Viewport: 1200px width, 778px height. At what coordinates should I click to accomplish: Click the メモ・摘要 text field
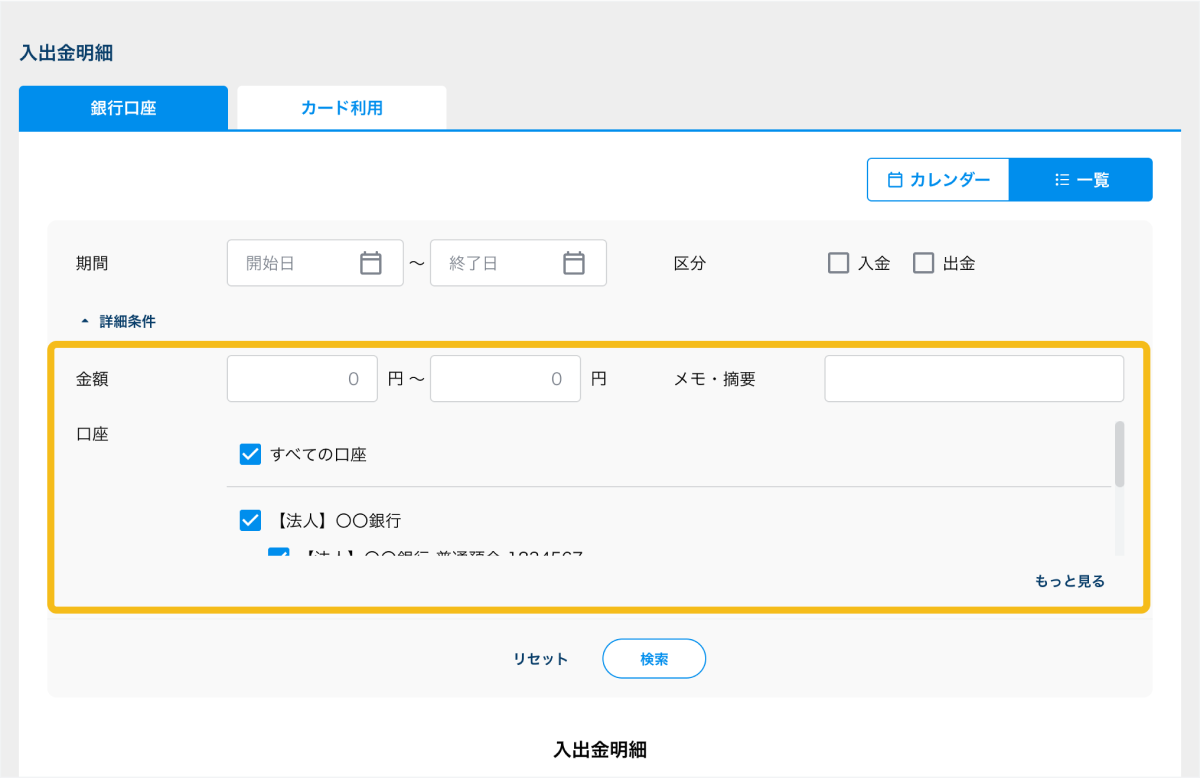click(x=974, y=379)
